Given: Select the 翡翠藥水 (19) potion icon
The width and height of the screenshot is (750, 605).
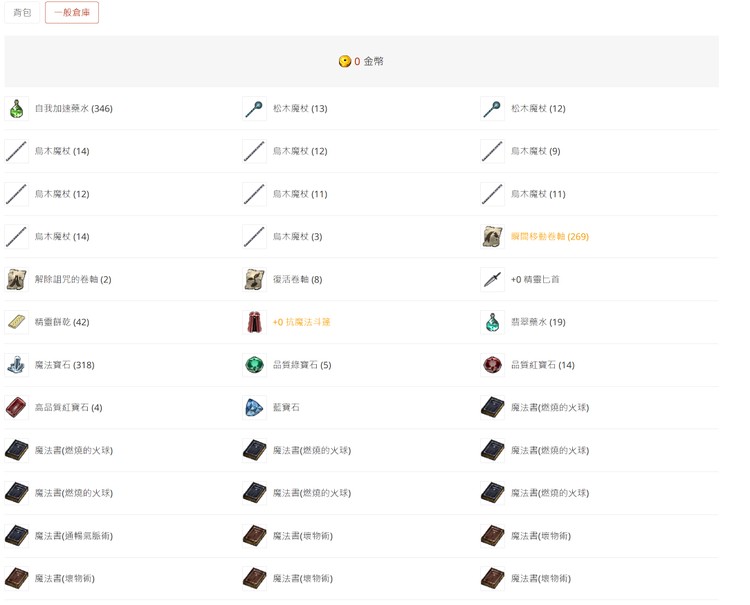Looking at the screenshot, I should click(493, 323).
